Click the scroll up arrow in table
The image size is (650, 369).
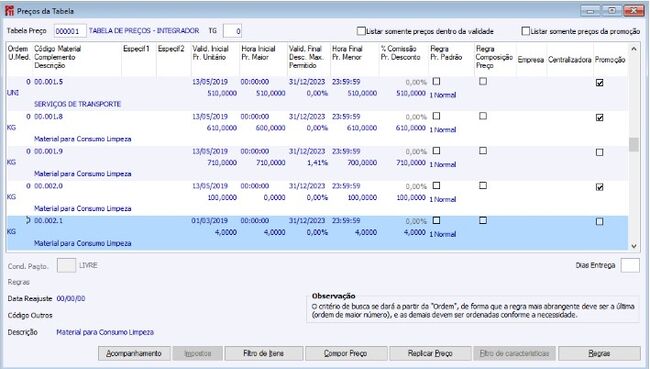633,49
